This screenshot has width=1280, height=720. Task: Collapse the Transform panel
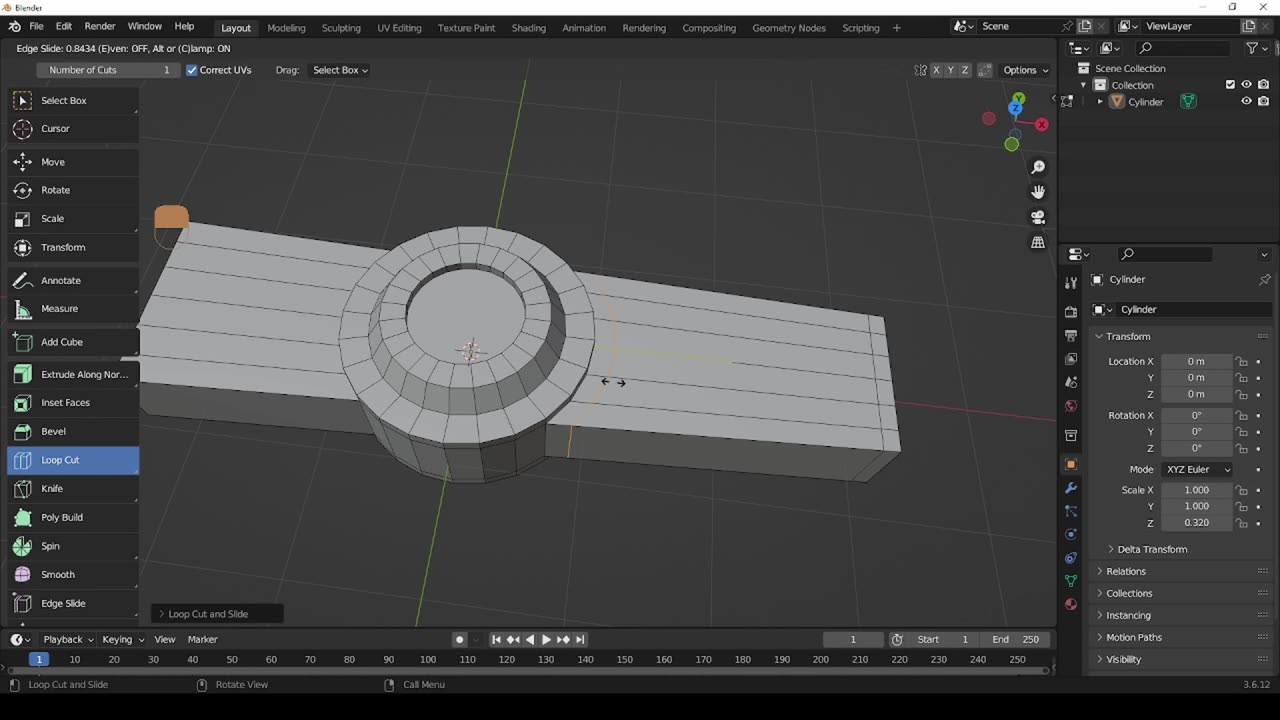(1128, 336)
